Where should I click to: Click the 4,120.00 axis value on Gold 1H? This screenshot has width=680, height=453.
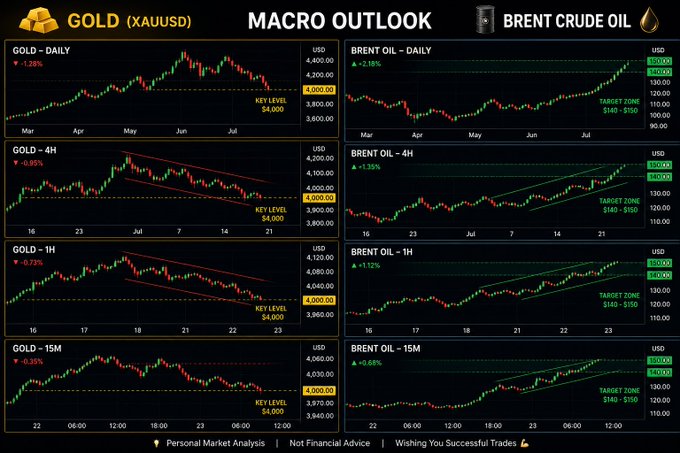(x=320, y=257)
